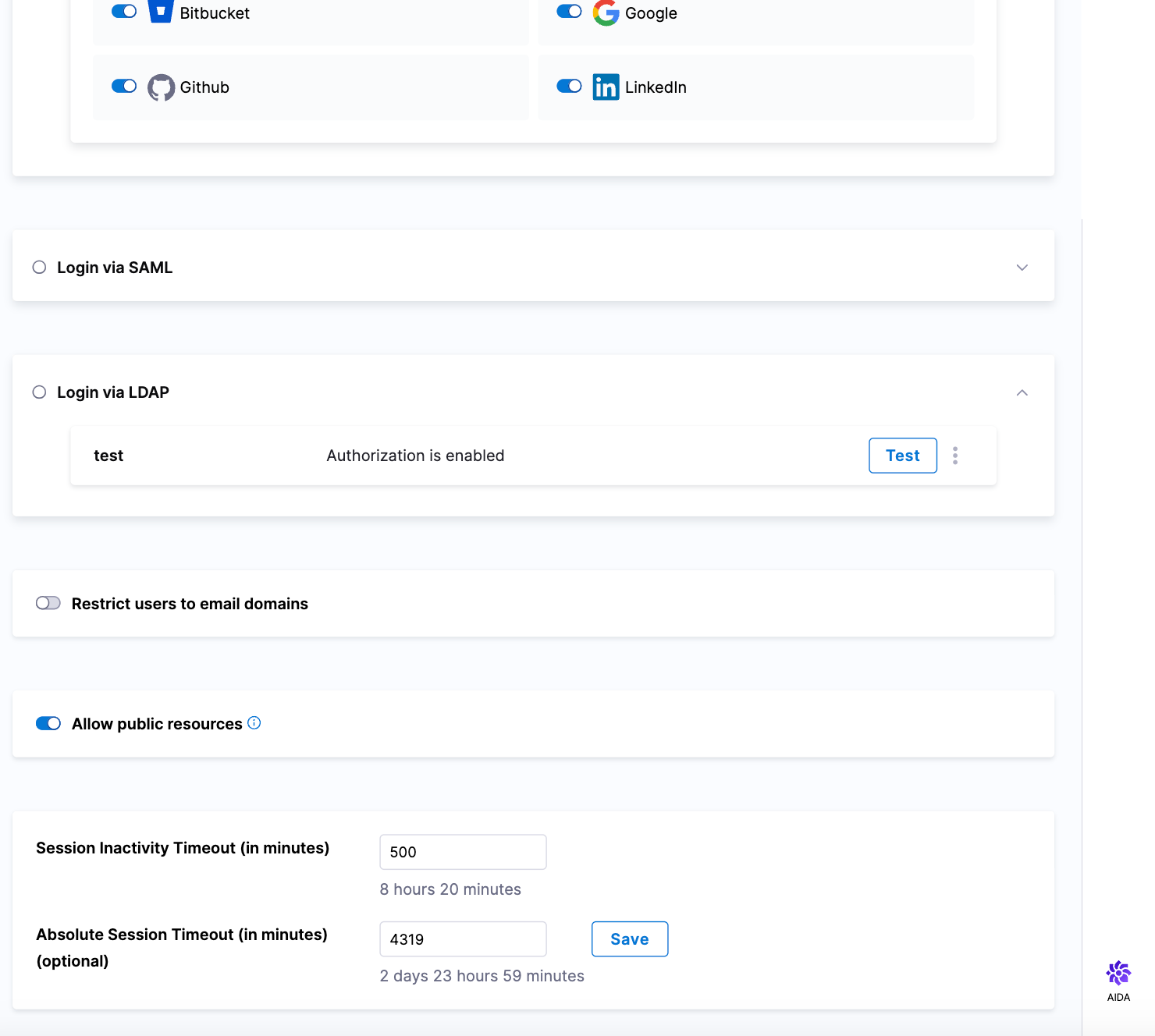Click info icon beside Allow public resources
1155x1036 pixels.
(254, 723)
